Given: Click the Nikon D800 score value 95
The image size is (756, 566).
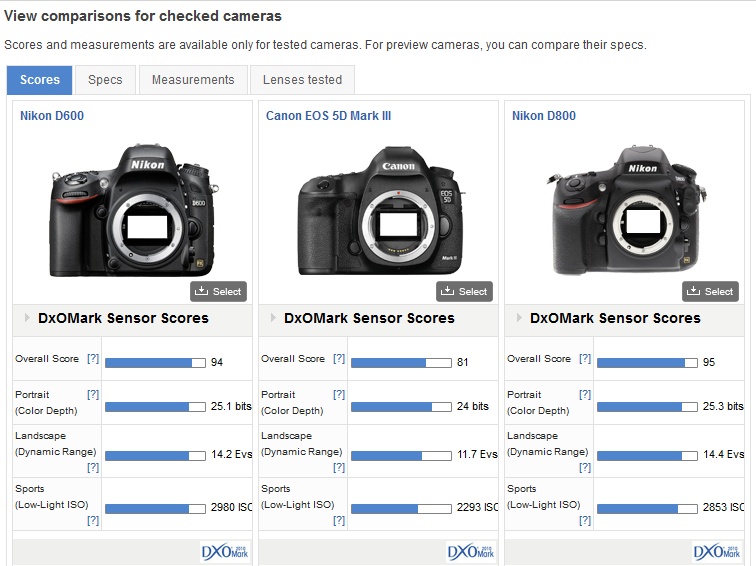Looking at the screenshot, I should click(x=709, y=363).
